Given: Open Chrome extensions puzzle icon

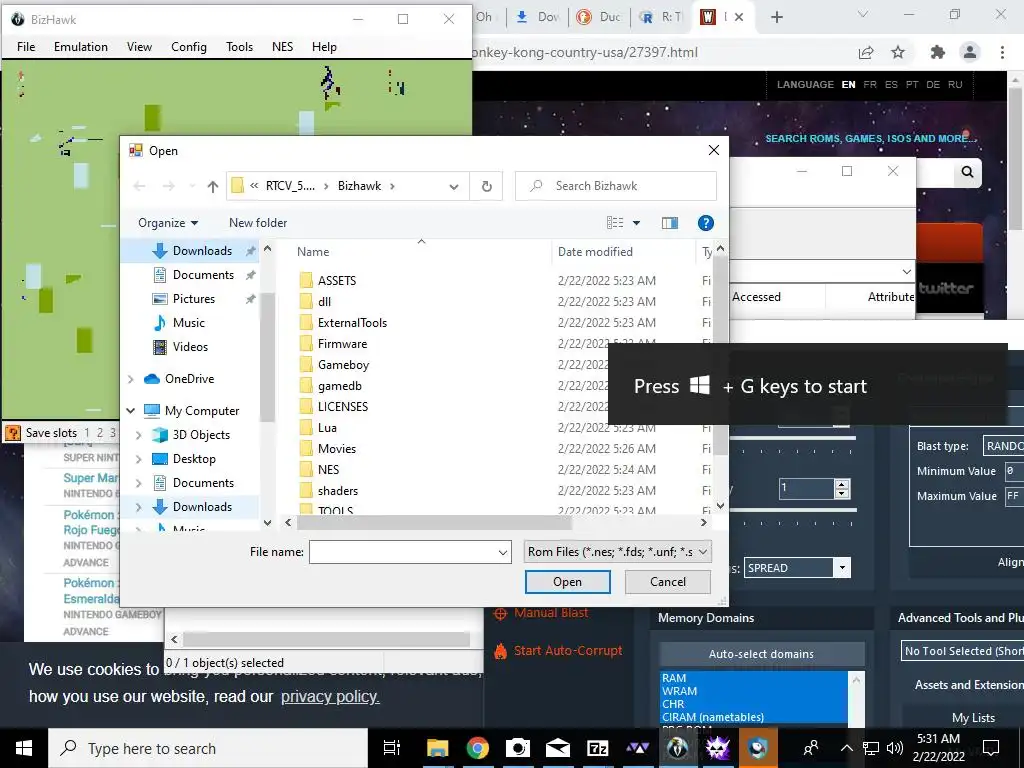Looking at the screenshot, I should coord(937,52).
